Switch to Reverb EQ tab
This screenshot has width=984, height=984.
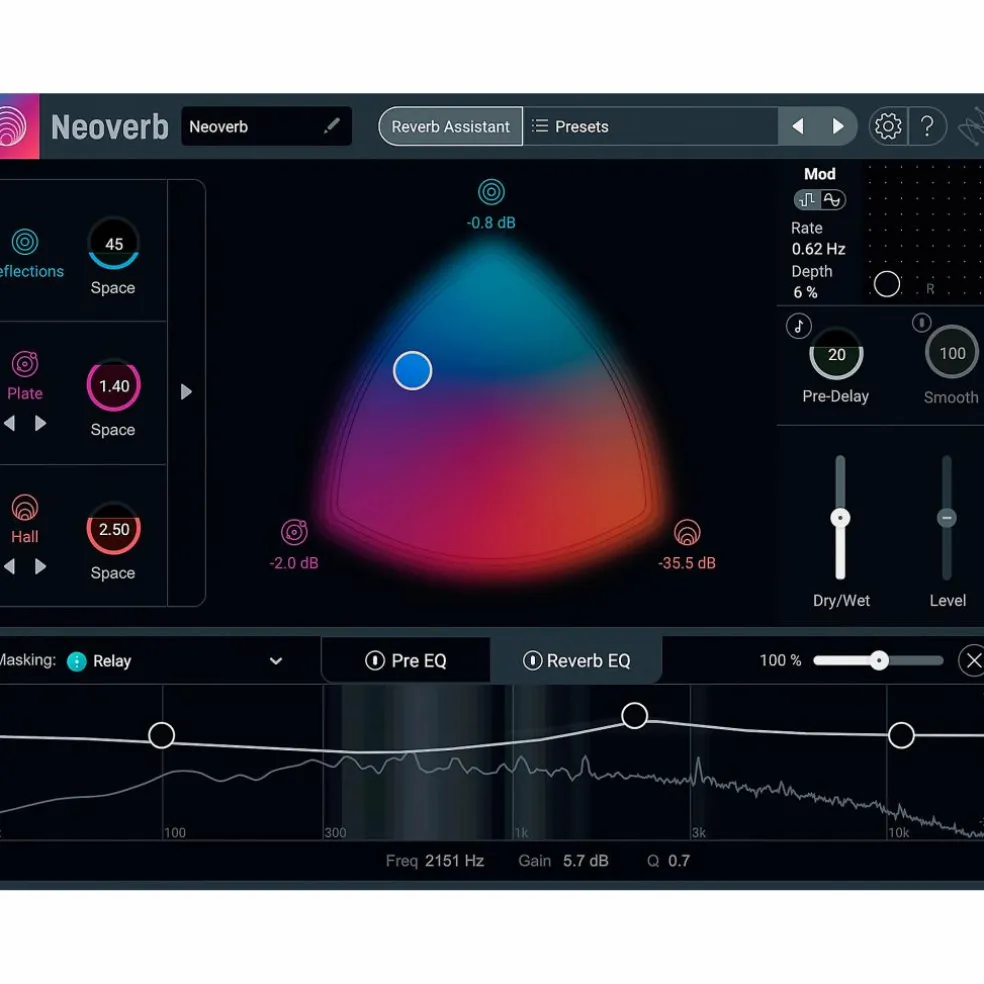click(576, 660)
